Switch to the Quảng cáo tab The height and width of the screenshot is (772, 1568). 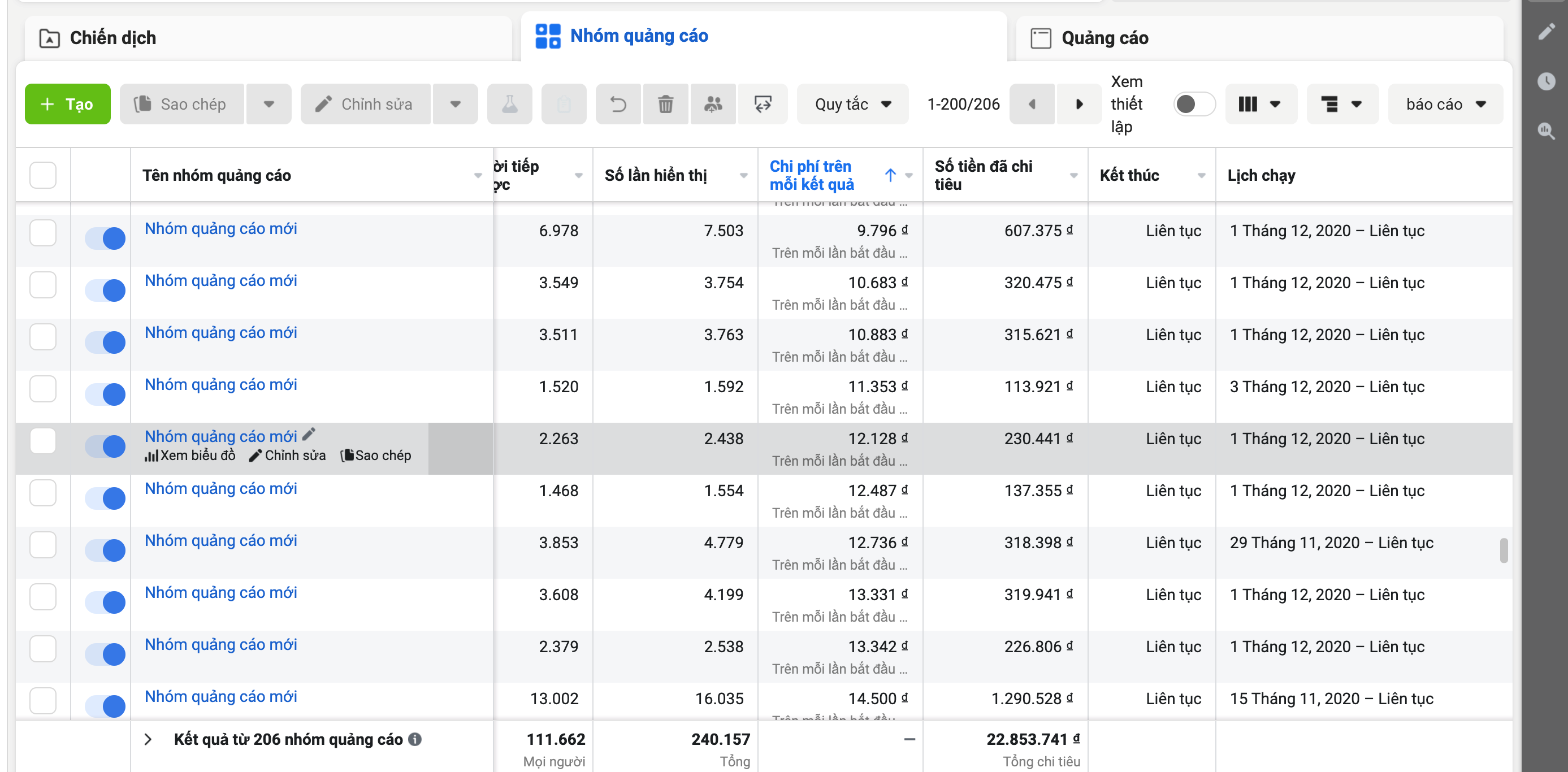click(1259, 38)
